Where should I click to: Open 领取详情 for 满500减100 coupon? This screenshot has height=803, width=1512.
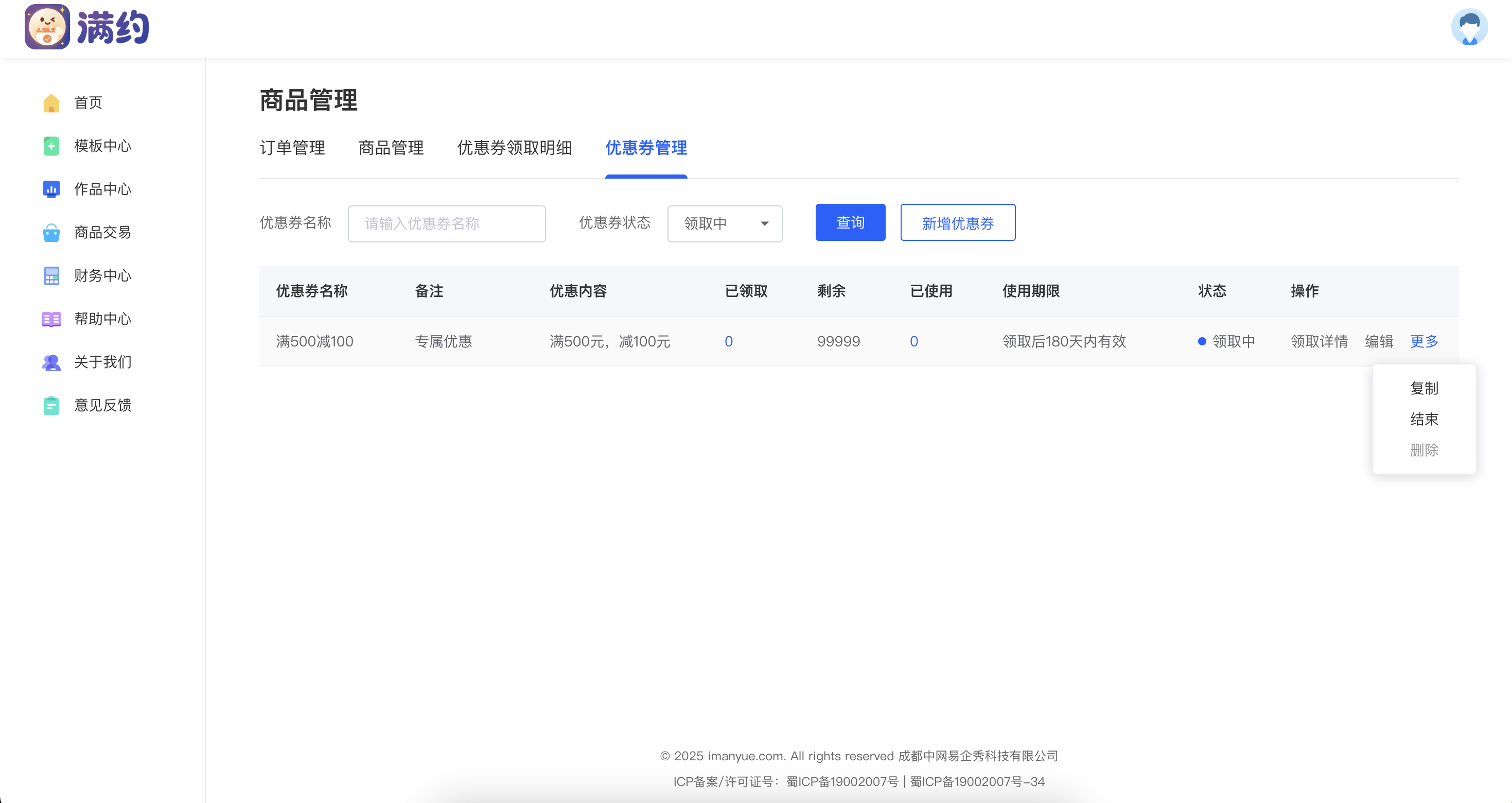1318,342
